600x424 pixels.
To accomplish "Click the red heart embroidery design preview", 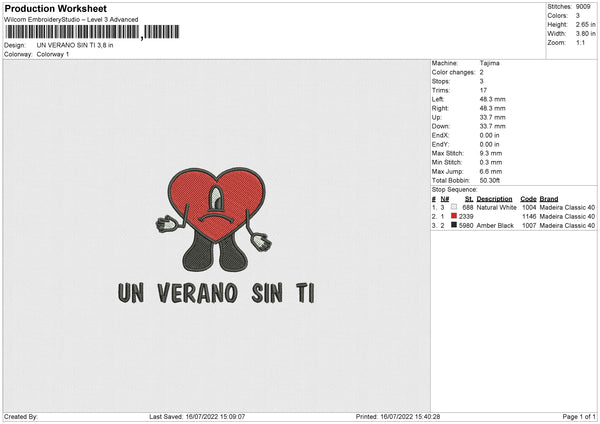I will point(214,220).
